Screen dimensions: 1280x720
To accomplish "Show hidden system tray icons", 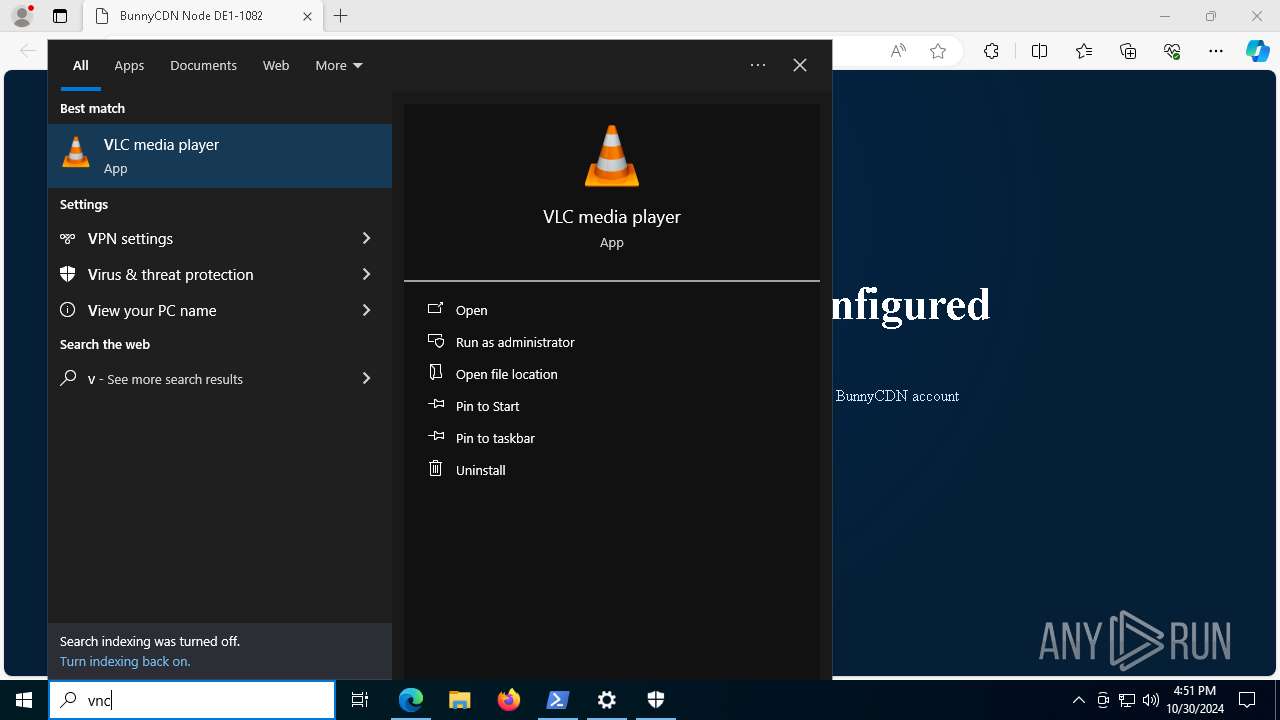I will (x=1078, y=700).
